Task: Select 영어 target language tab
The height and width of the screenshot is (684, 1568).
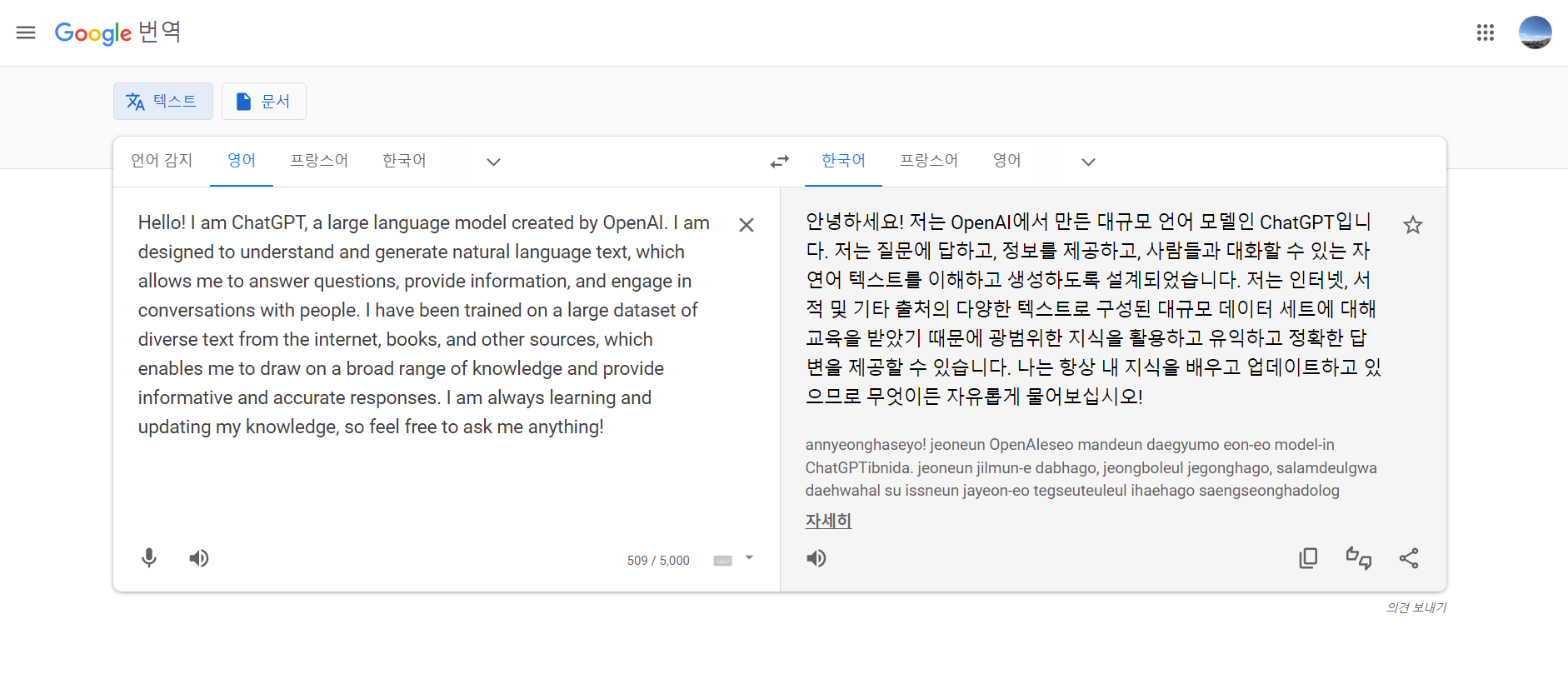Action: point(1006,160)
